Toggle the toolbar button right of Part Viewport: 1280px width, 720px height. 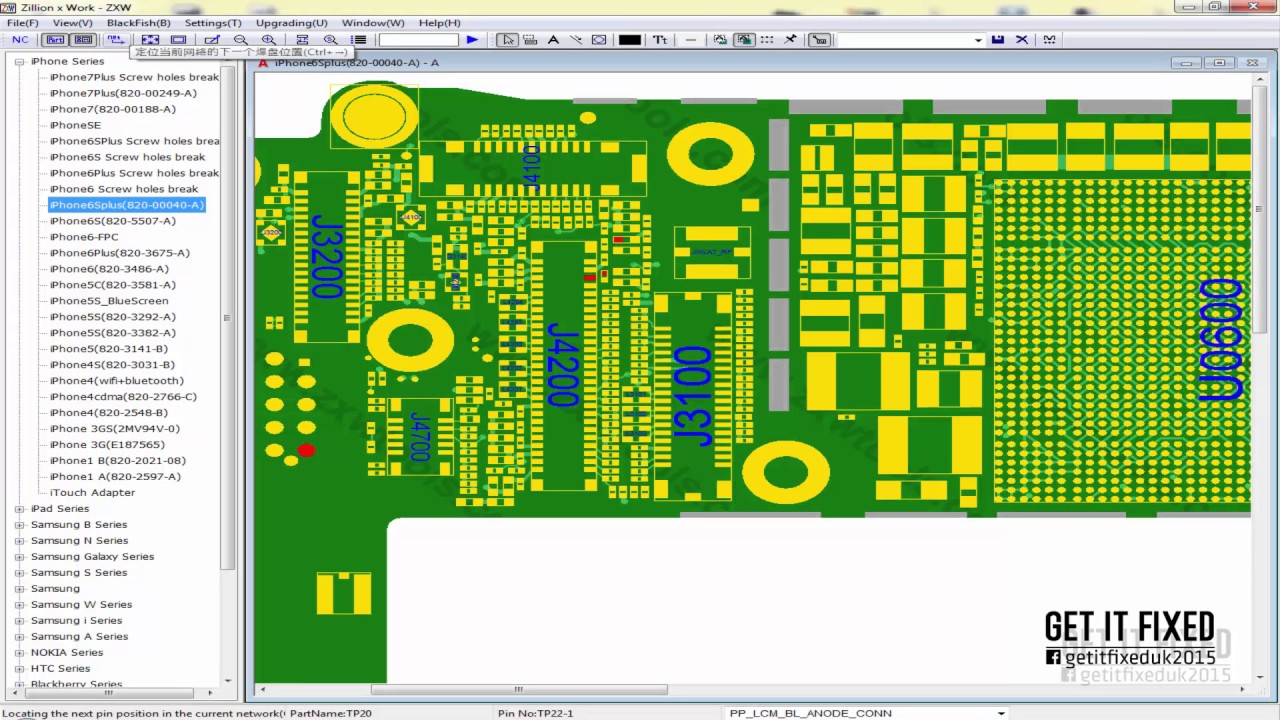point(83,40)
